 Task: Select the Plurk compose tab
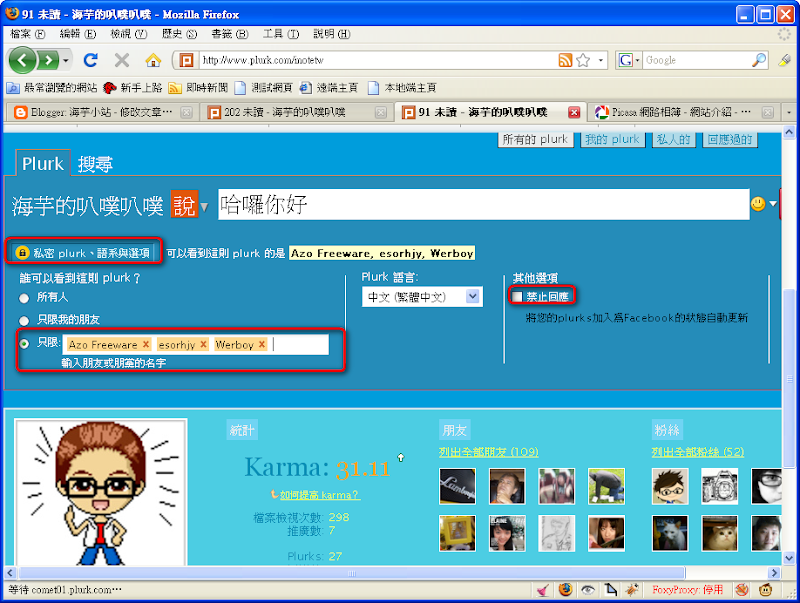click(x=43, y=164)
